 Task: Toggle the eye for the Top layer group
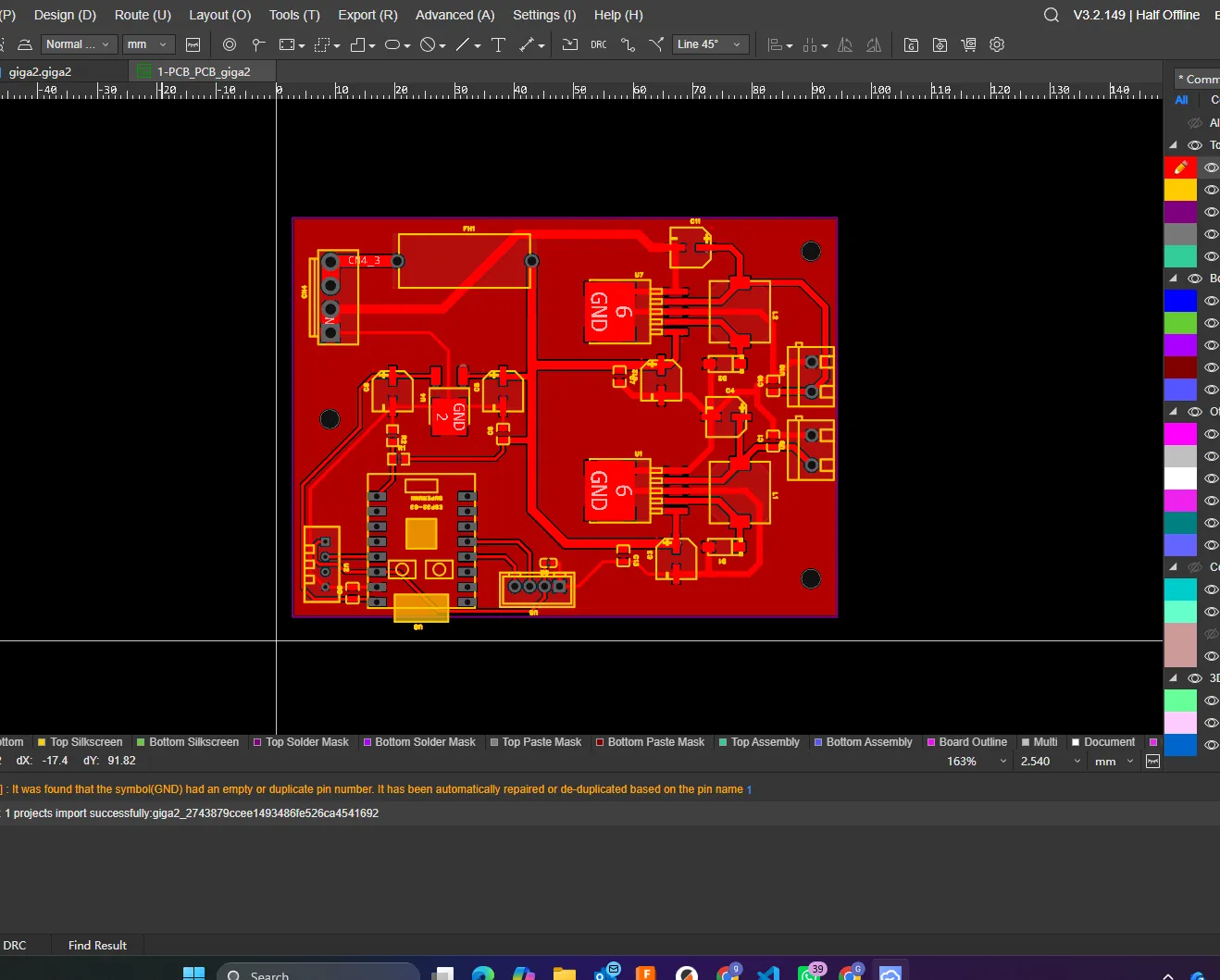point(1195,145)
